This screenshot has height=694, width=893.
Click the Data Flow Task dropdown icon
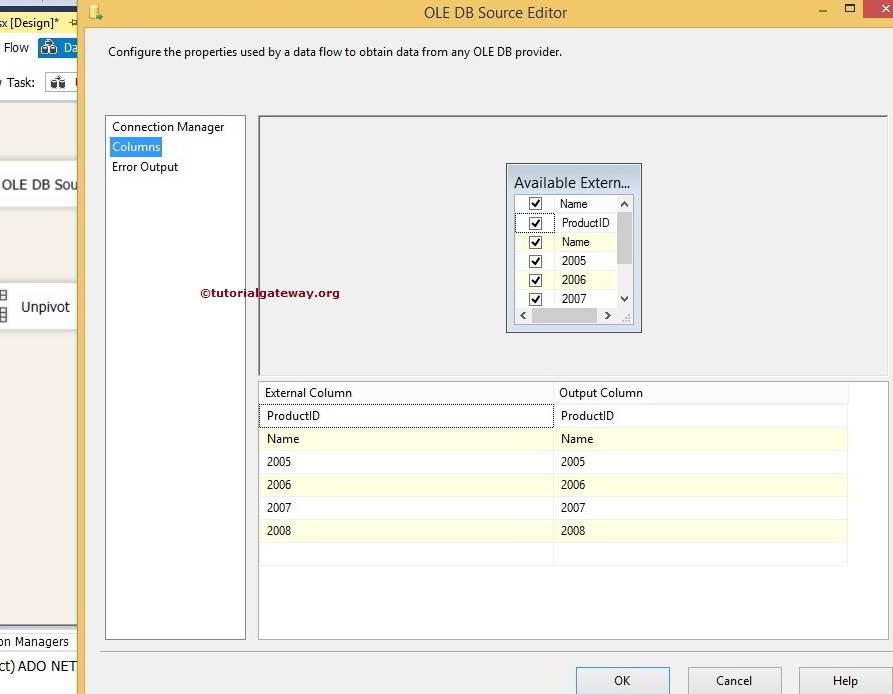[58, 83]
